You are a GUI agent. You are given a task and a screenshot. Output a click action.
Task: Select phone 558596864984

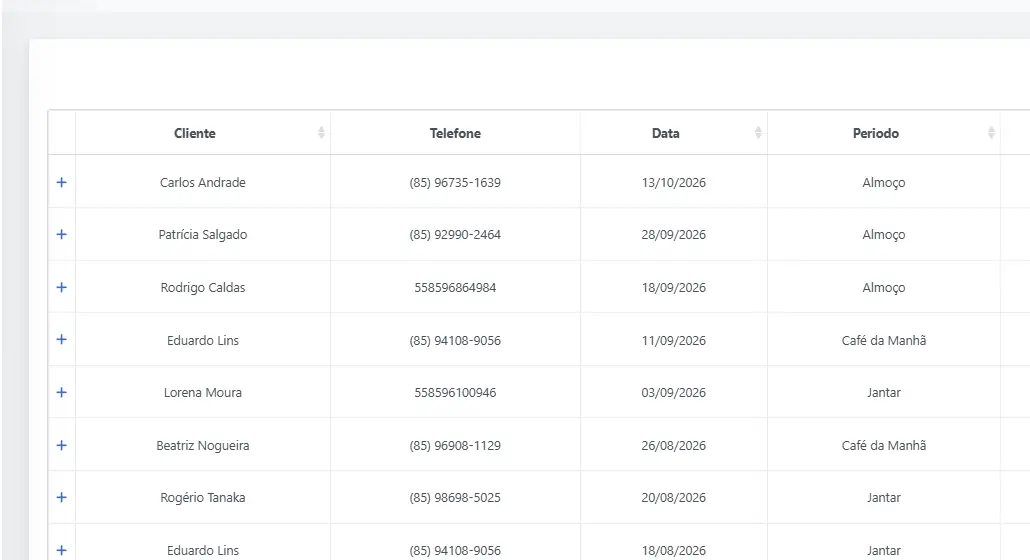[x=455, y=288]
